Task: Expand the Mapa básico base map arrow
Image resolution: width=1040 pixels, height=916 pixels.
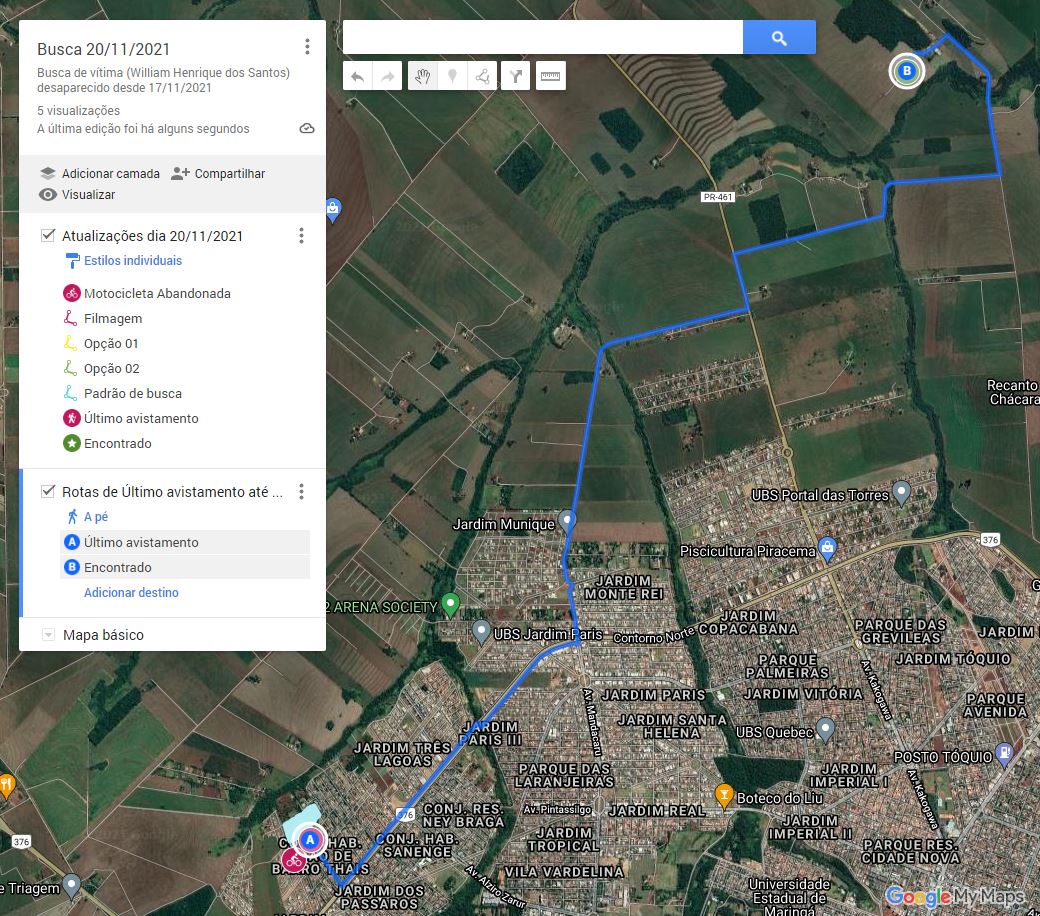Action: point(47,635)
